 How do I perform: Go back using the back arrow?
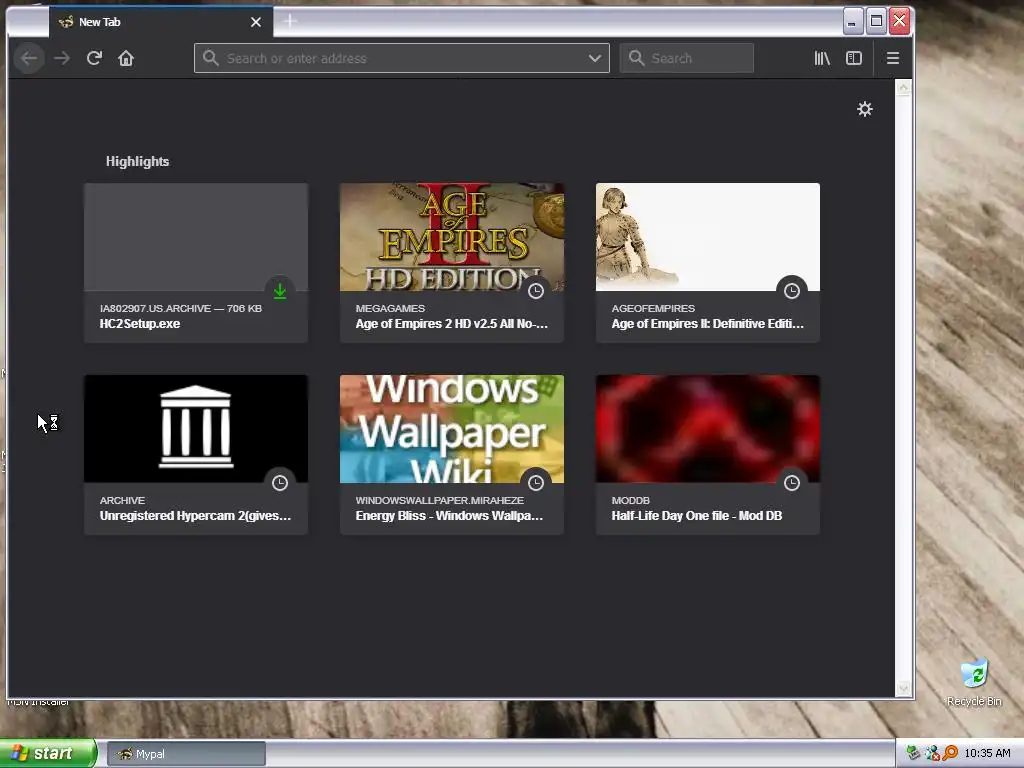29,59
